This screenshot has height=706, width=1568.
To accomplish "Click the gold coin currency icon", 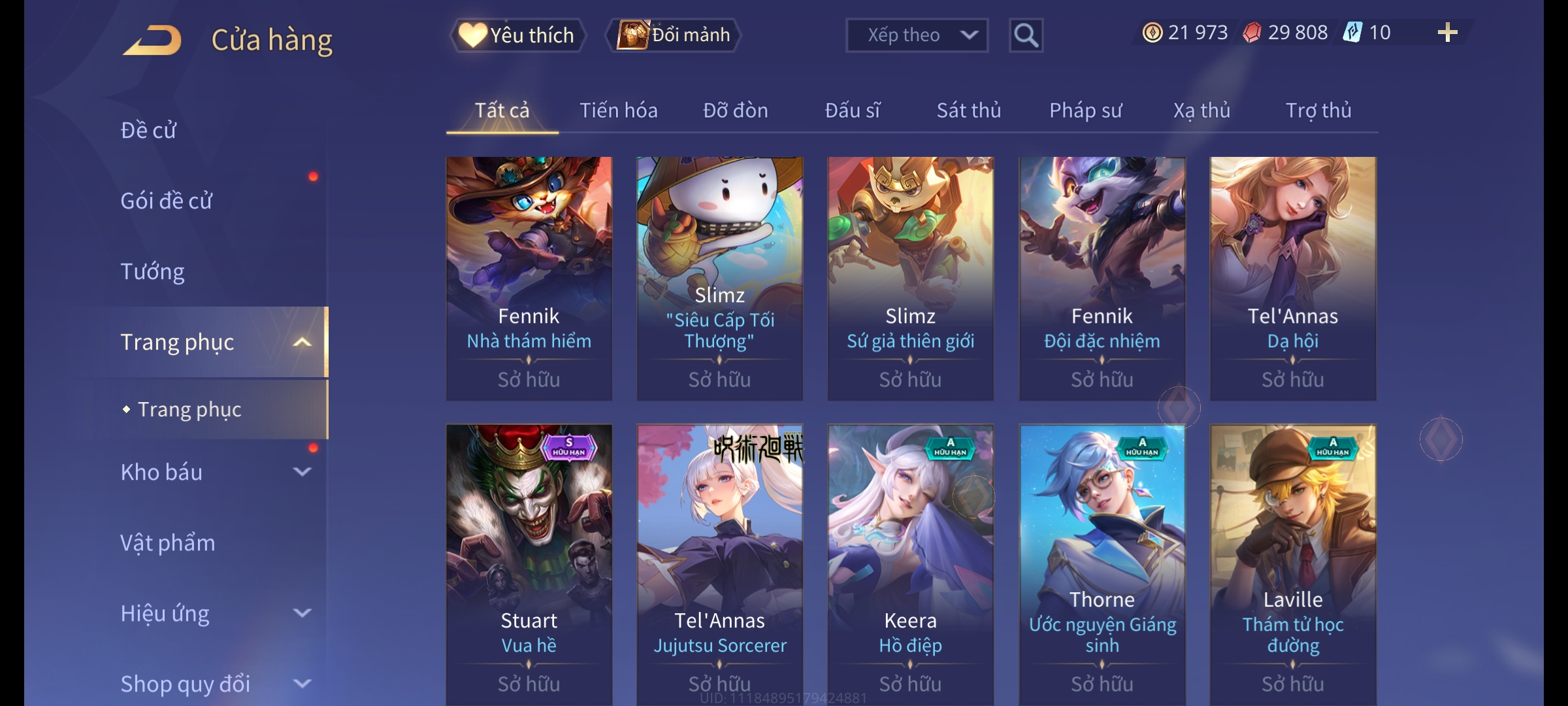I will pyautogui.click(x=1152, y=33).
